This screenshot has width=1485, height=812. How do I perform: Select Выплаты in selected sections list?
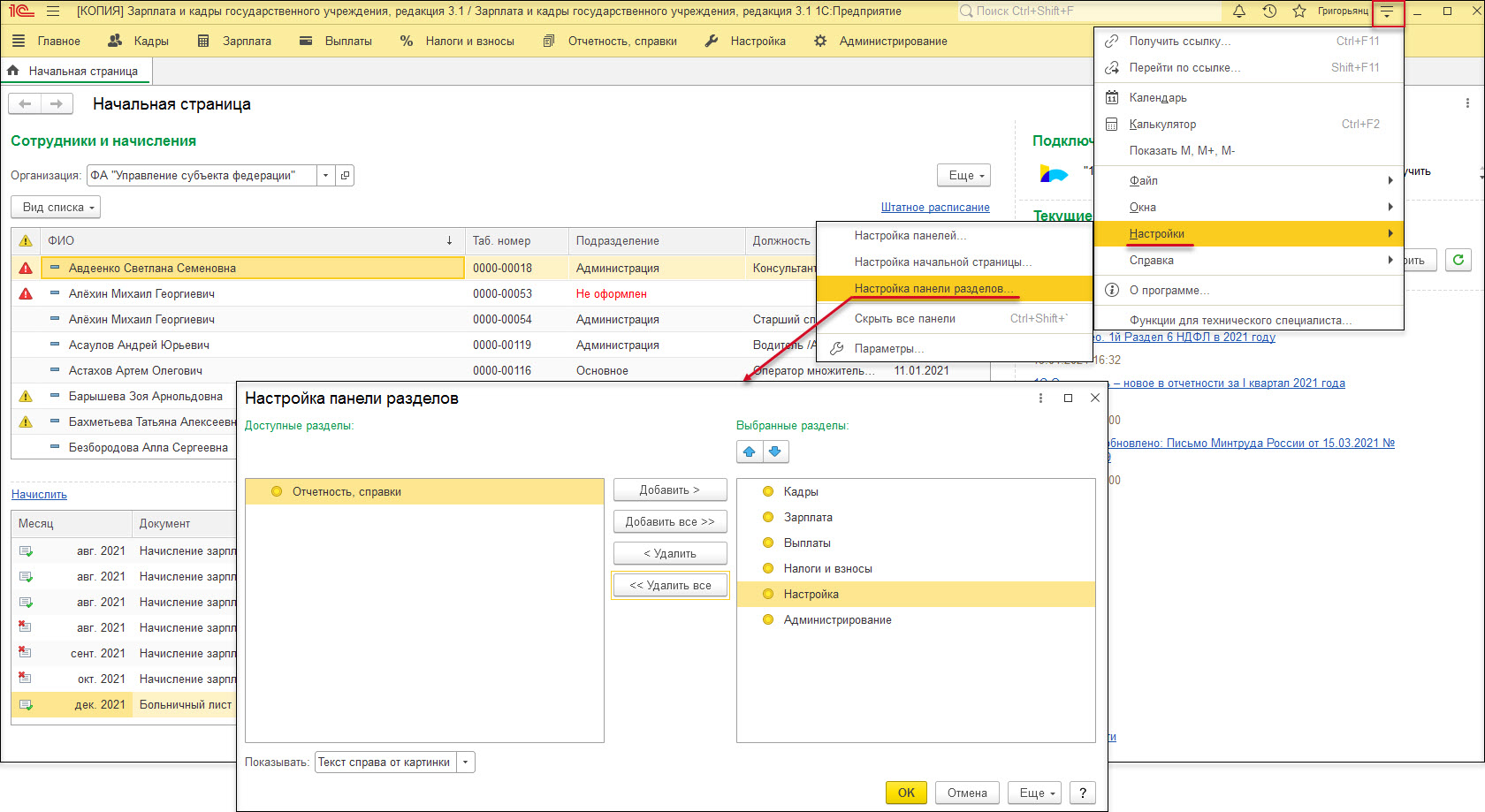(916, 543)
